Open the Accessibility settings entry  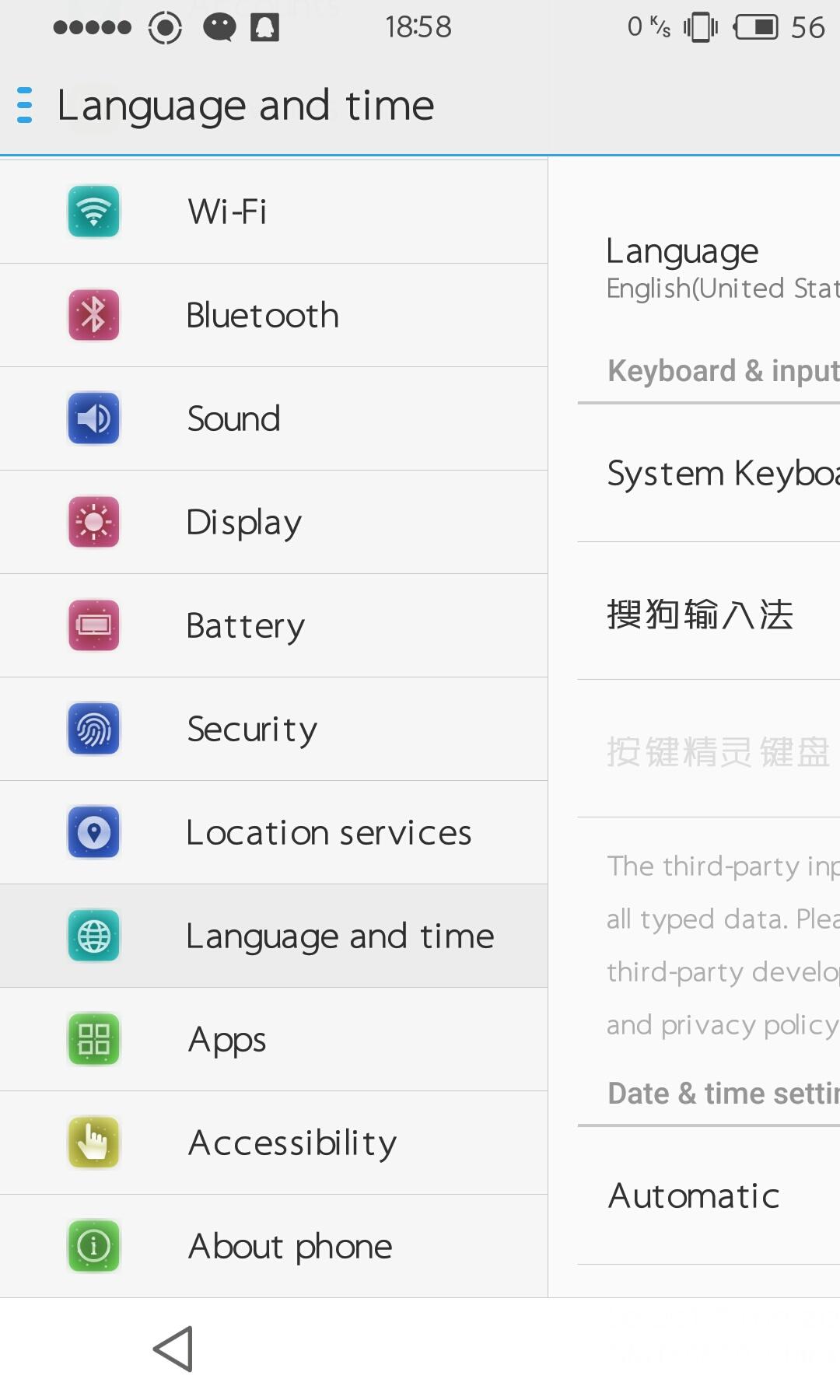[x=274, y=1143]
